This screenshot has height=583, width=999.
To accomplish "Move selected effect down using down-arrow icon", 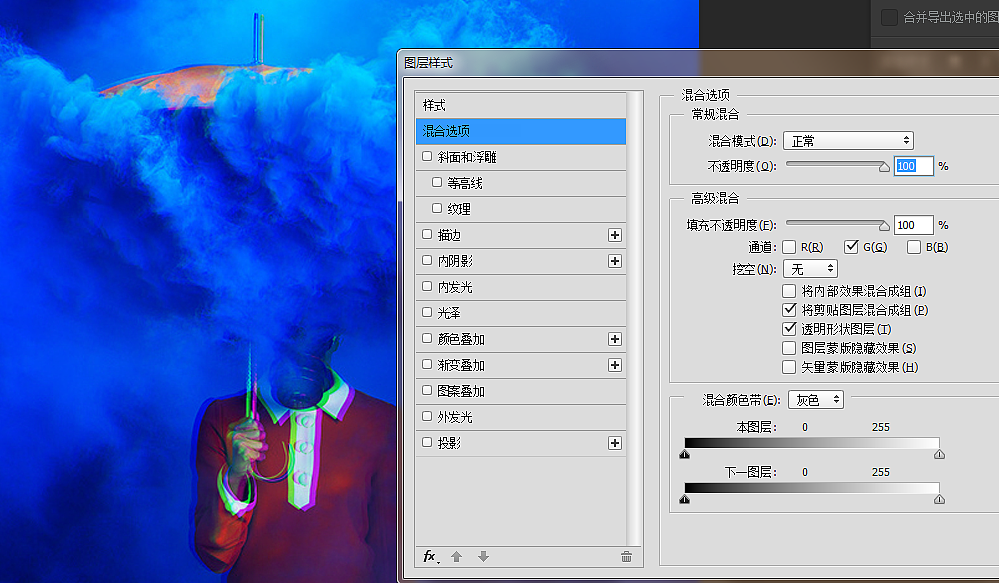I will click(x=483, y=557).
